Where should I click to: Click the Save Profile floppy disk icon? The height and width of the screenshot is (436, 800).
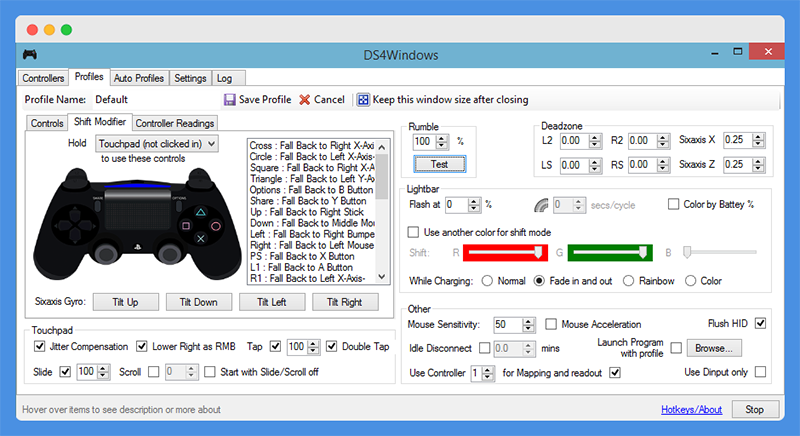click(230, 99)
